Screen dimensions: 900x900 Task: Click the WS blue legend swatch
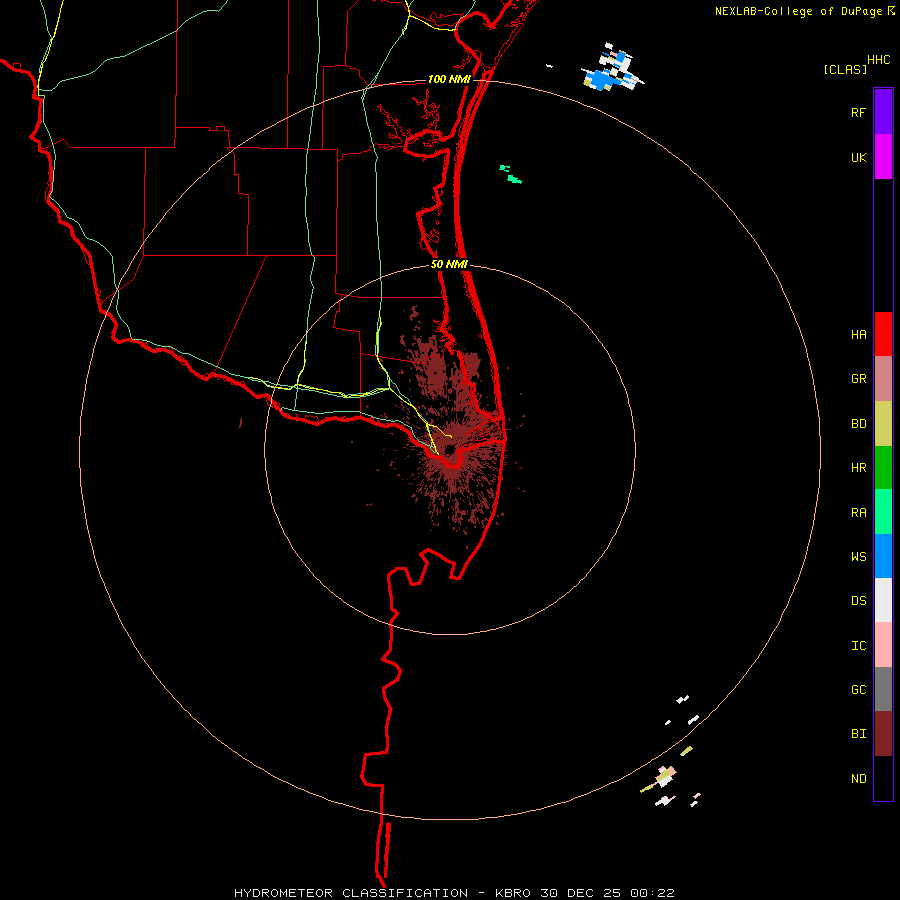[883, 556]
